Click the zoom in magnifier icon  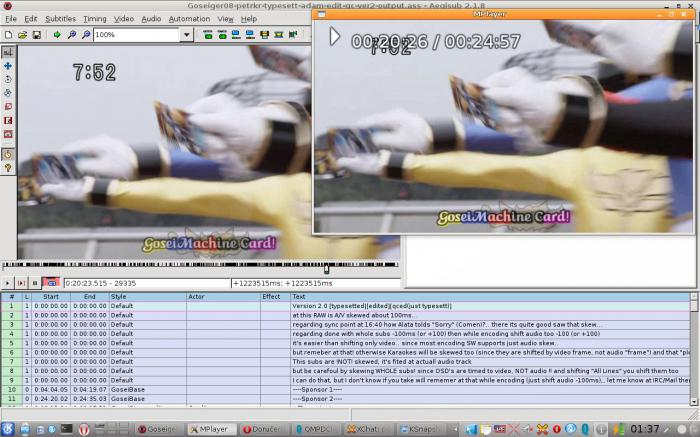71,34
